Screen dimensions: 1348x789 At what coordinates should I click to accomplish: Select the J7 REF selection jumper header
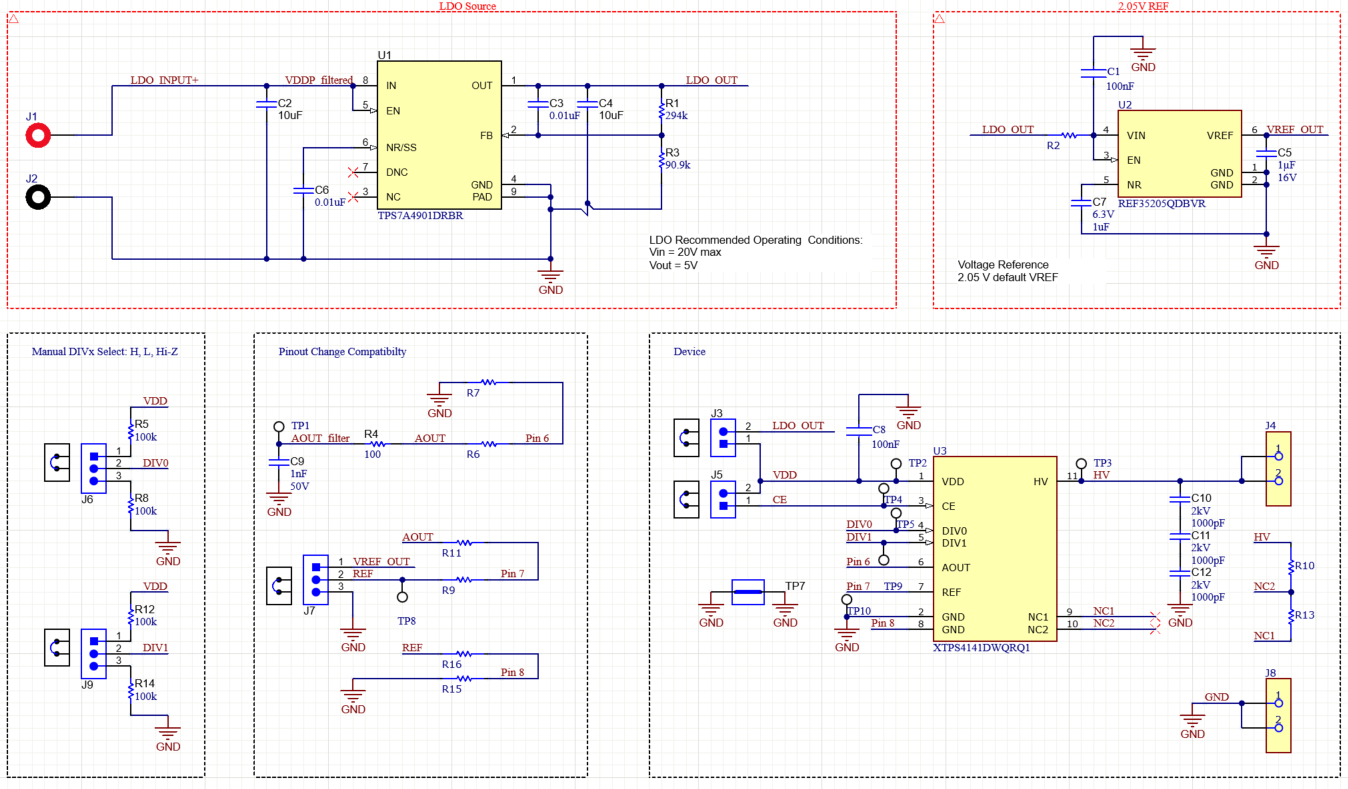[x=317, y=575]
